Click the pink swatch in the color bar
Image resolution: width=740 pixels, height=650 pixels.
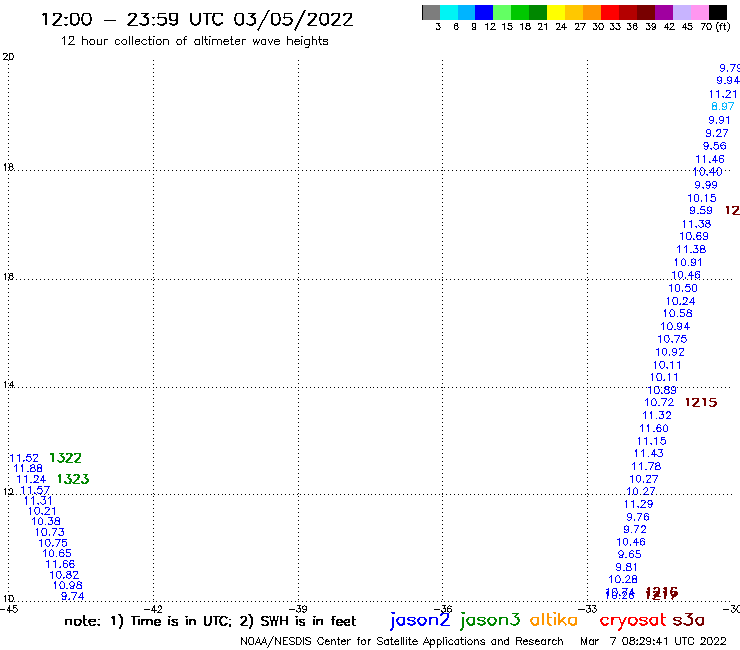click(x=700, y=12)
